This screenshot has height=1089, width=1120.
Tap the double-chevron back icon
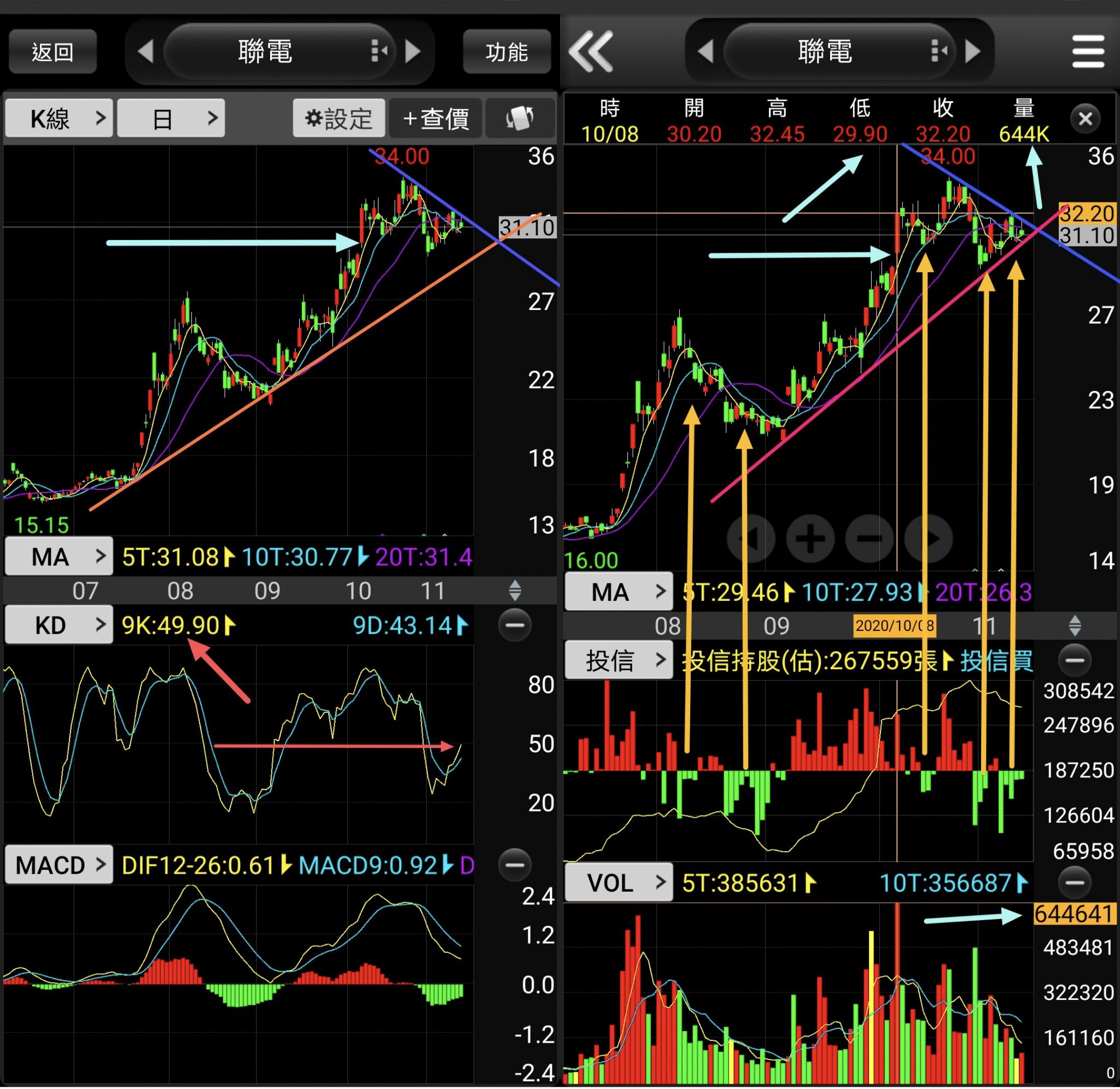[x=591, y=51]
